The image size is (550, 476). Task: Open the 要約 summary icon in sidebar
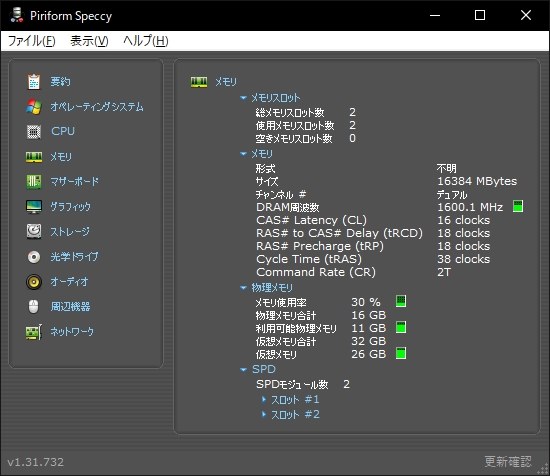(x=34, y=82)
